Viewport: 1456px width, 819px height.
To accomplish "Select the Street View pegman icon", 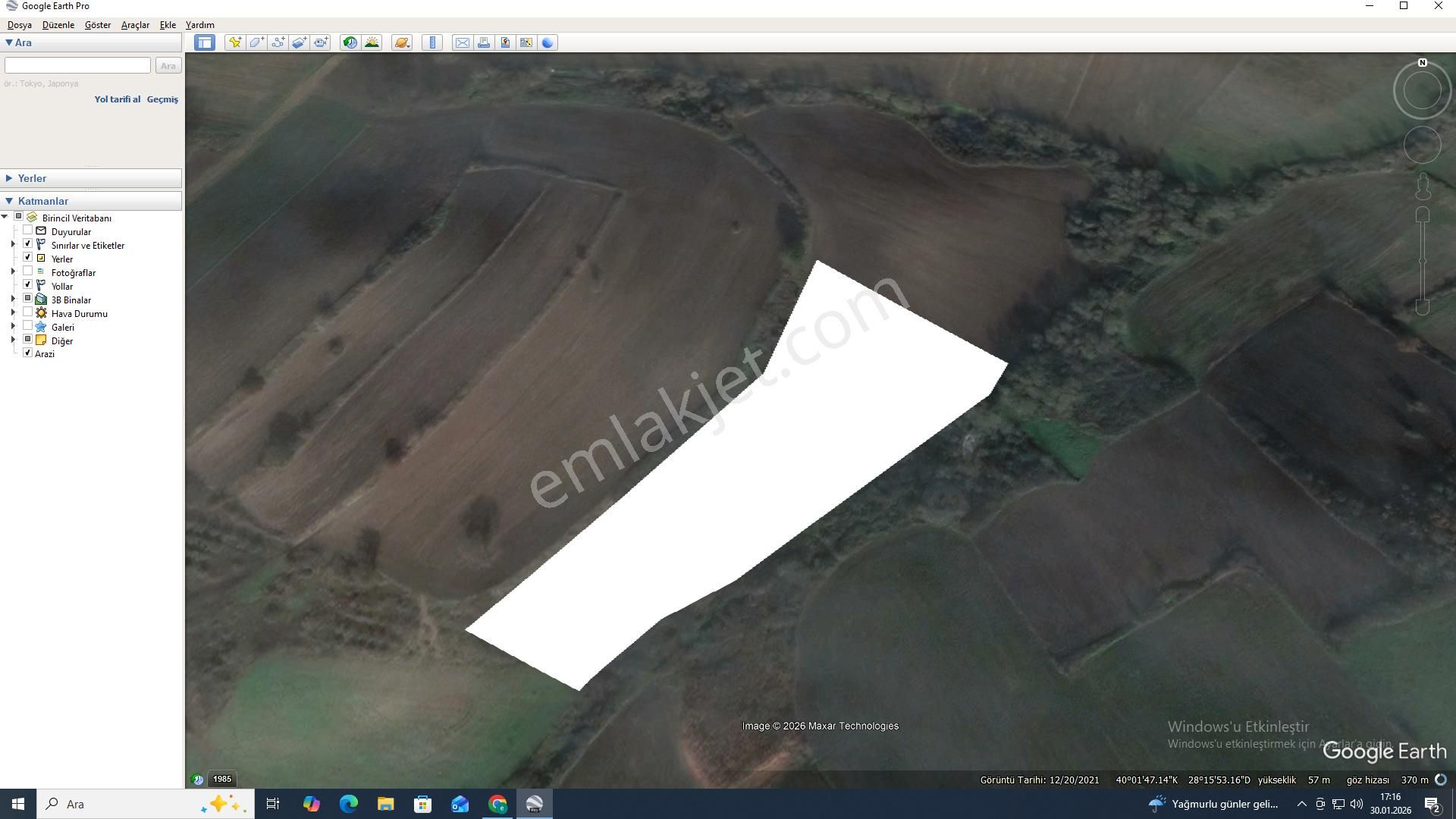I will click(x=1423, y=186).
